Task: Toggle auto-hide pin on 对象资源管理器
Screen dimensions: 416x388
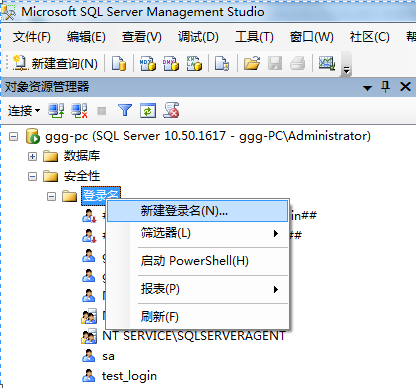Action: 386,87
